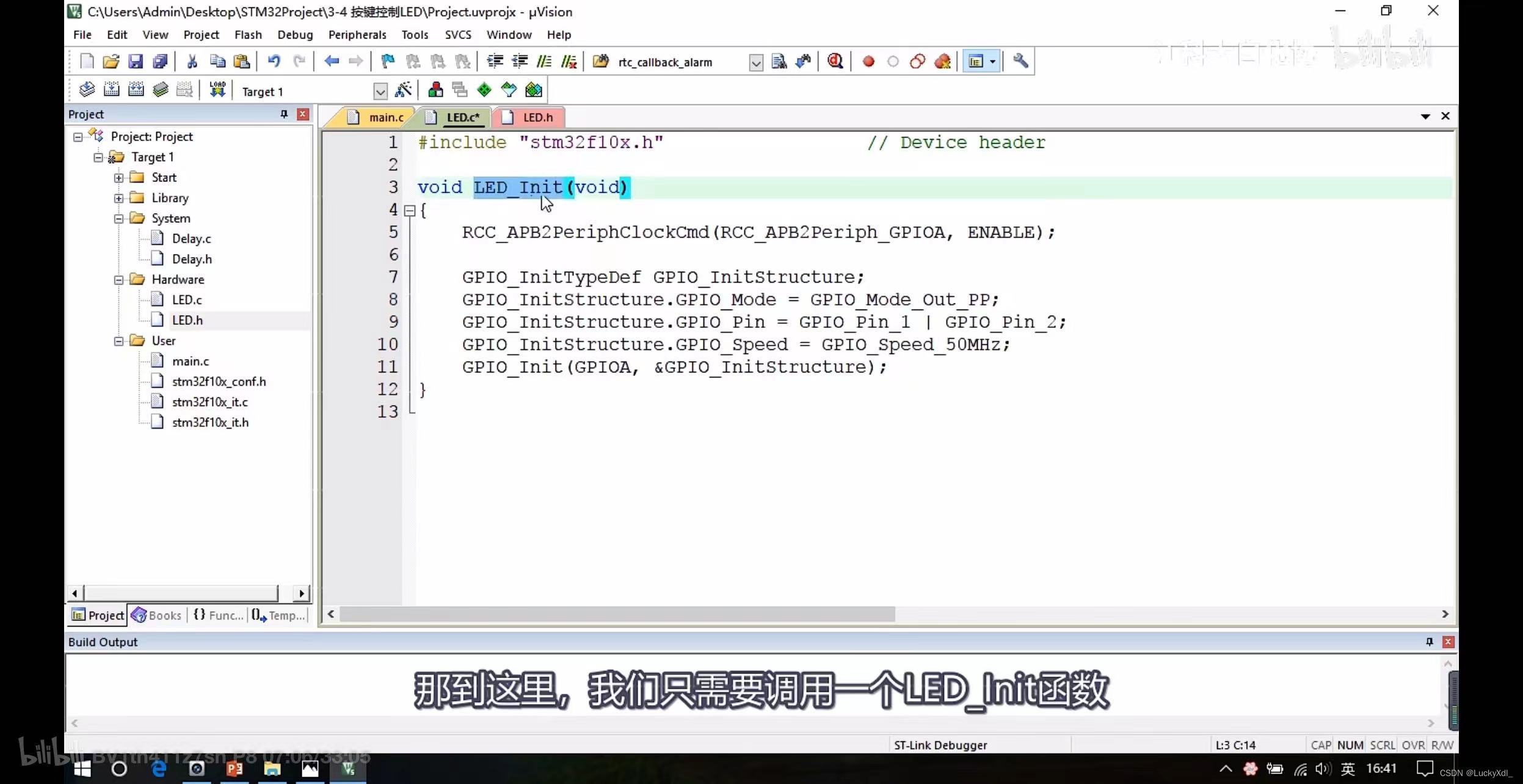This screenshot has height=784, width=1523.
Task: Open Windows Start button in taskbar
Action: pyautogui.click(x=82, y=769)
